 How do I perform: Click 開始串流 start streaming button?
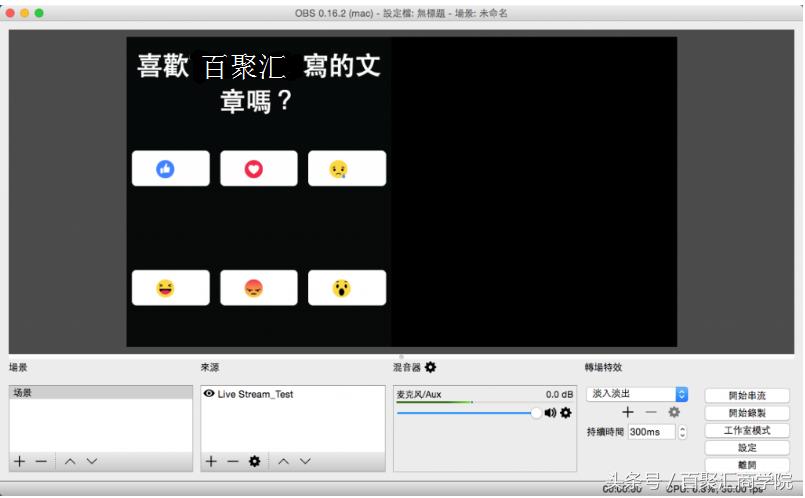pyautogui.click(x=747, y=395)
